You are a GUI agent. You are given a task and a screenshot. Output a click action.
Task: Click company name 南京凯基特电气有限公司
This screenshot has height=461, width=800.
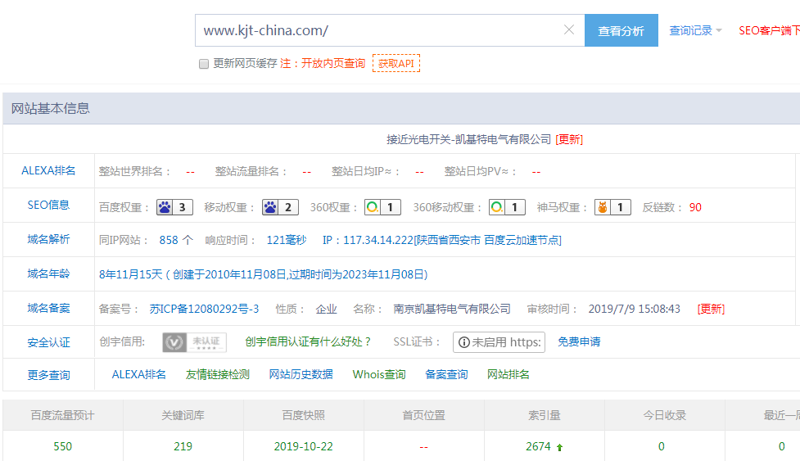[452, 309]
